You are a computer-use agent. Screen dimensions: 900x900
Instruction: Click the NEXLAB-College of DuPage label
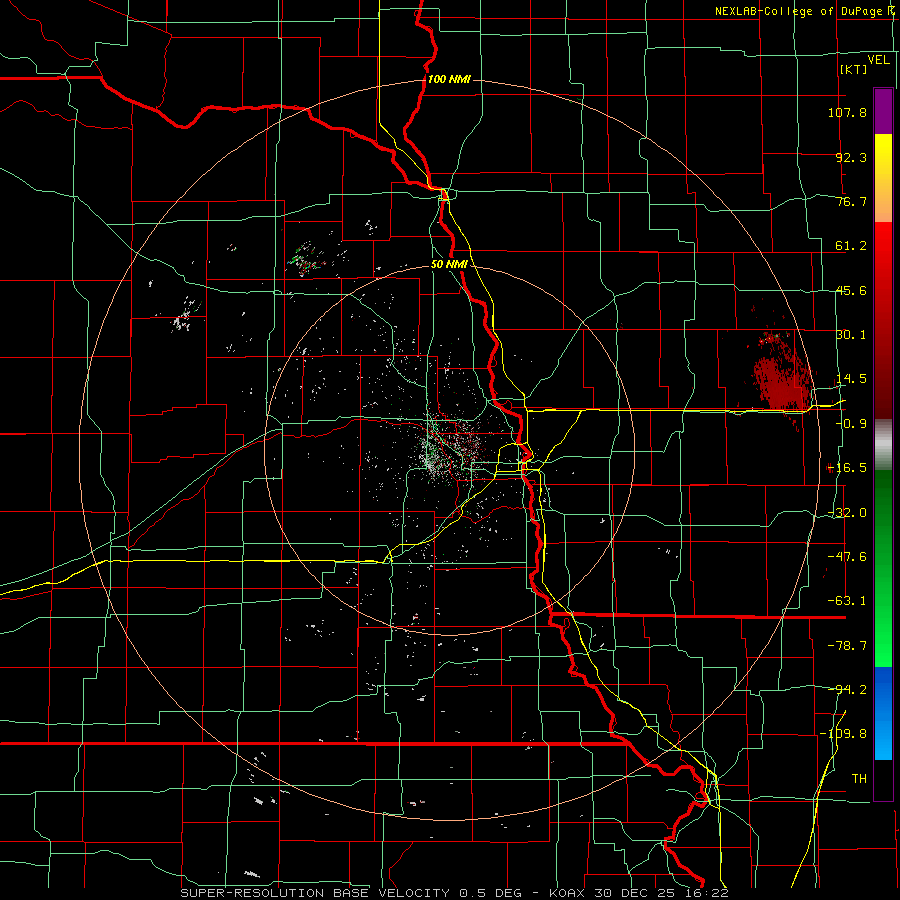coord(798,11)
